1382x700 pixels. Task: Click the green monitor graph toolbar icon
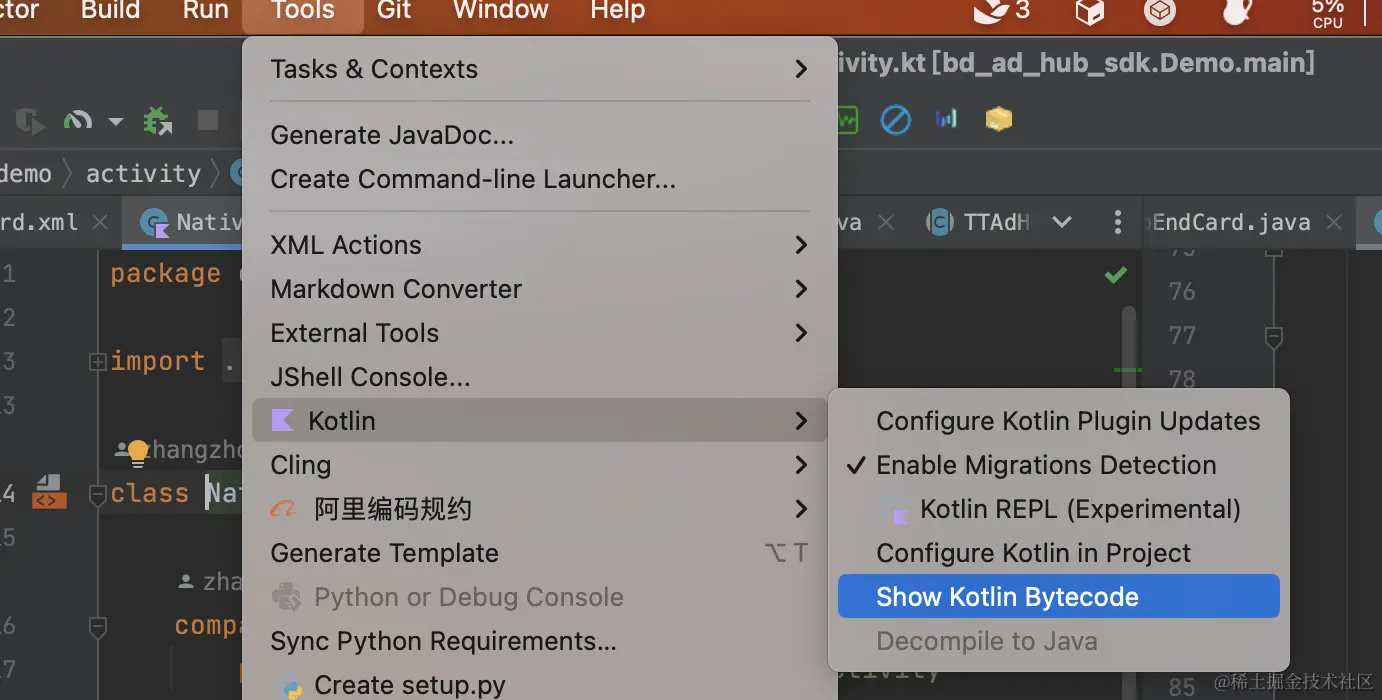pyautogui.click(x=848, y=120)
